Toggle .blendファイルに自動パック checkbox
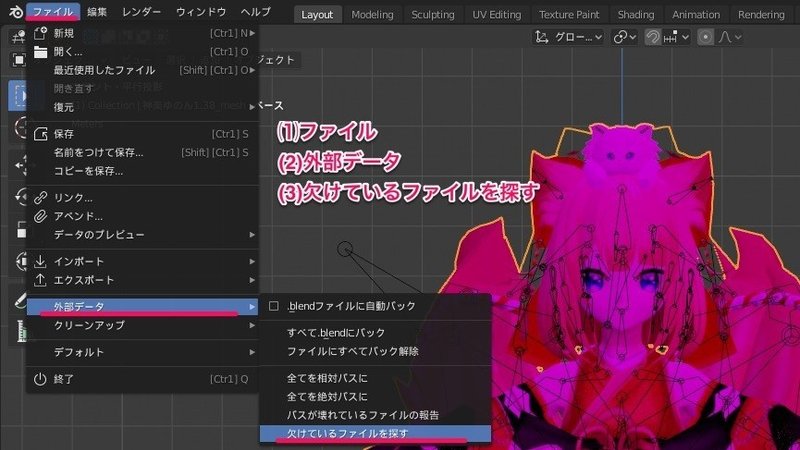 [274, 306]
